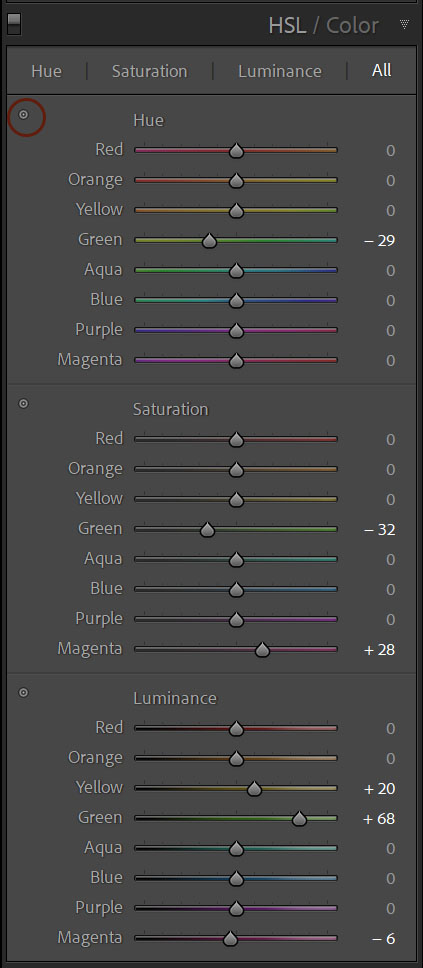Click the Green luminance slider handle

(x=299, y=819)
